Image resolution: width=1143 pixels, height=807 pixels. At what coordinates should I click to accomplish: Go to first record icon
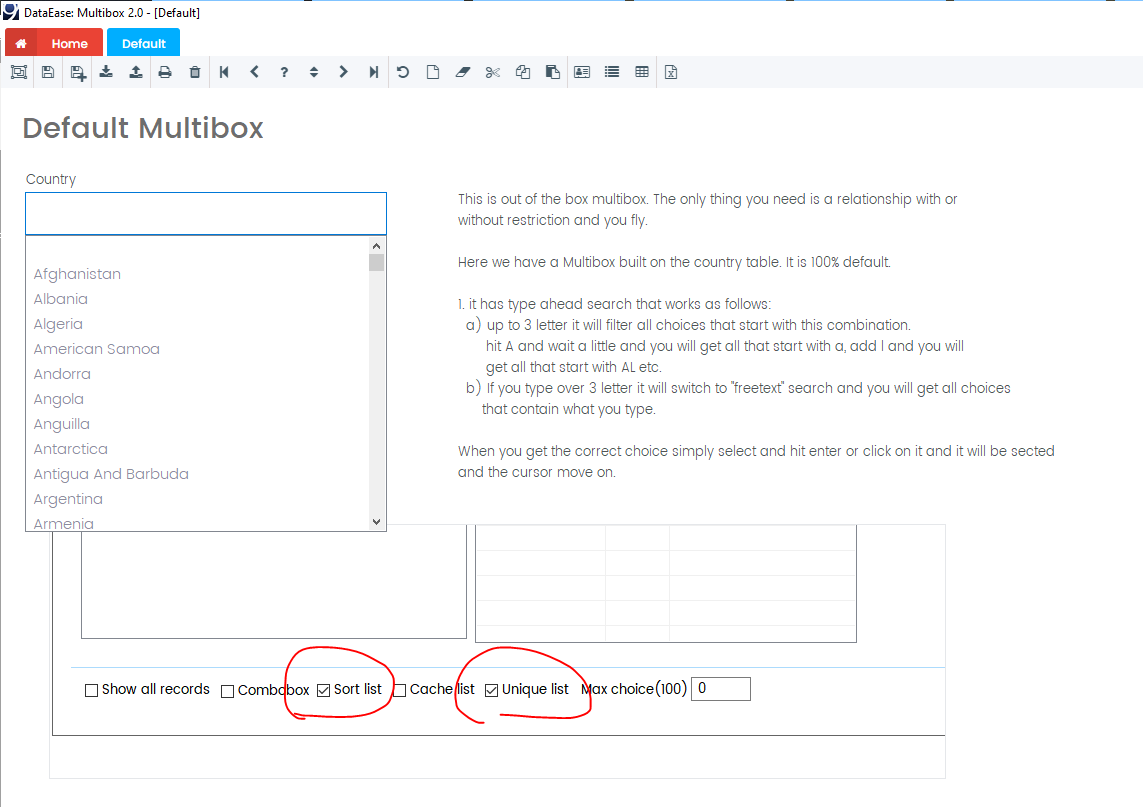(225, 72)
